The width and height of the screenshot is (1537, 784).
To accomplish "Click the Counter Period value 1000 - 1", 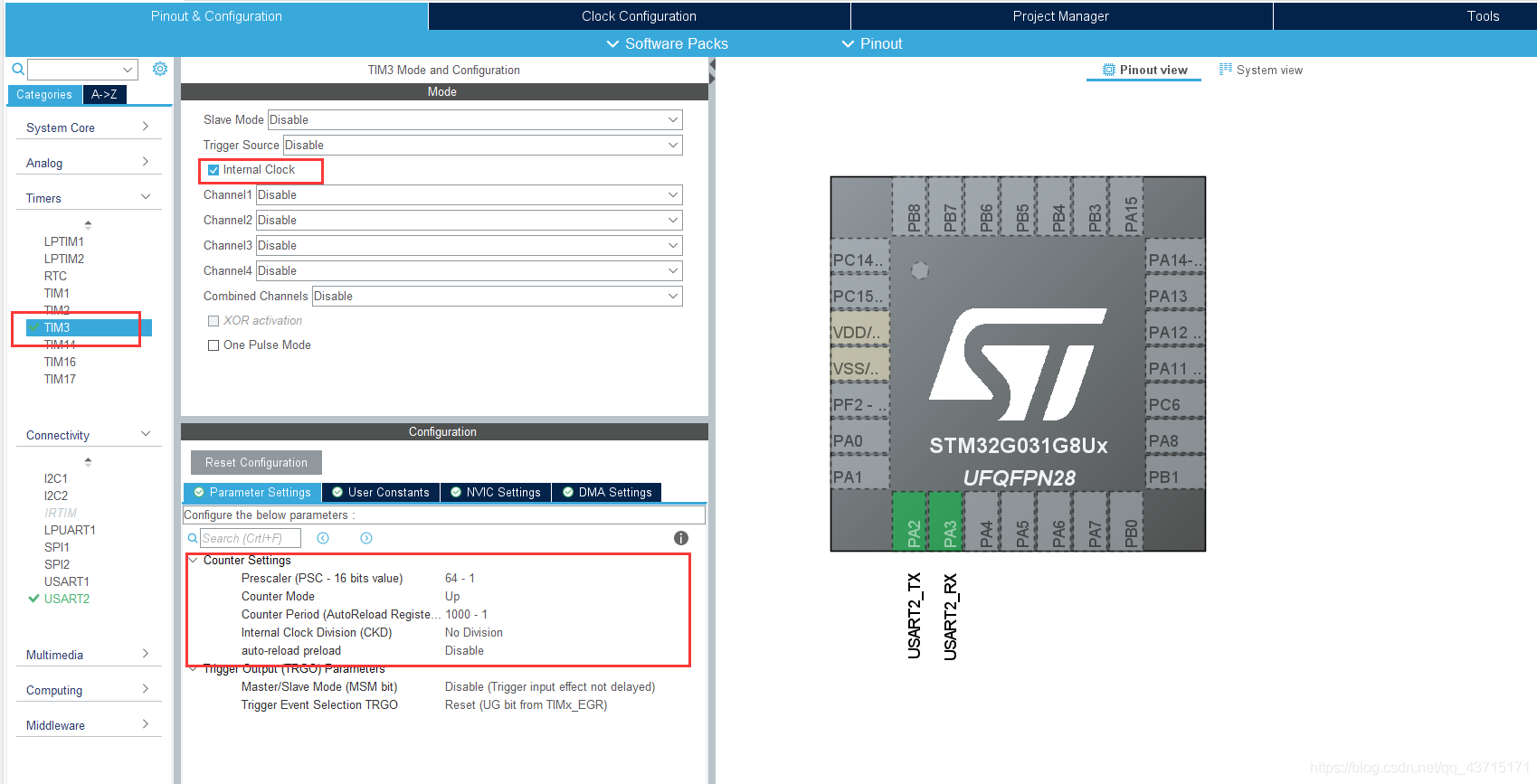I will [466, 614].
